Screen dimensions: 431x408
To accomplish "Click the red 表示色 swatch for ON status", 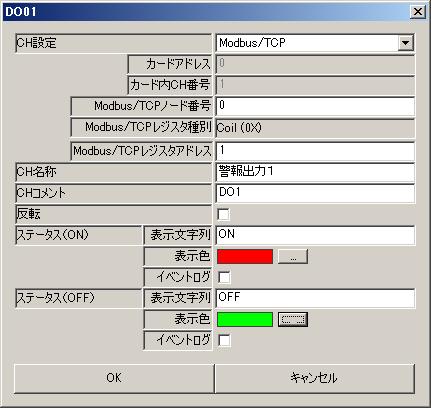I will (x=245, y=256).
